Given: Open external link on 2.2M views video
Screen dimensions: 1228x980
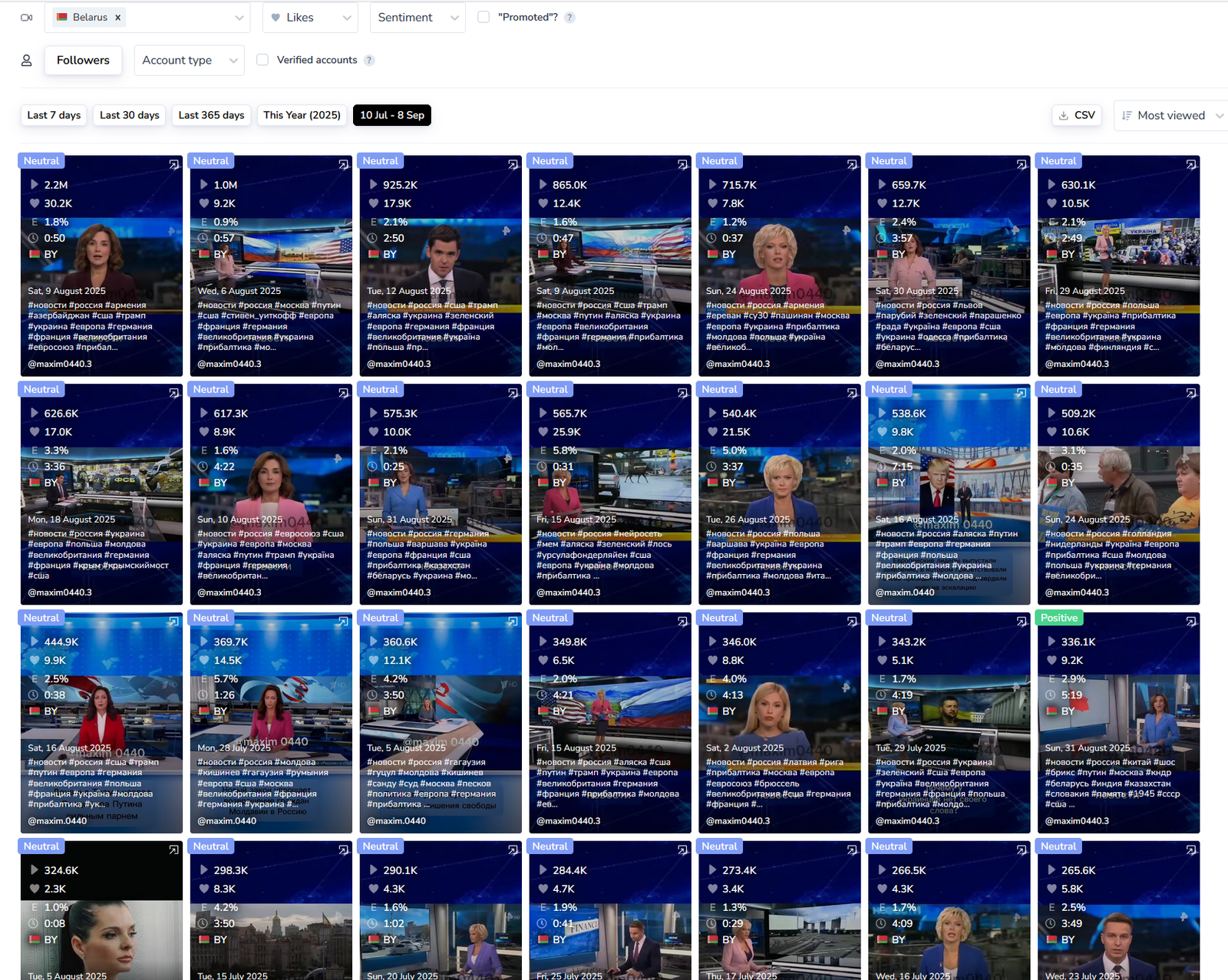Looking at the screenshot, I should [174, 164].
